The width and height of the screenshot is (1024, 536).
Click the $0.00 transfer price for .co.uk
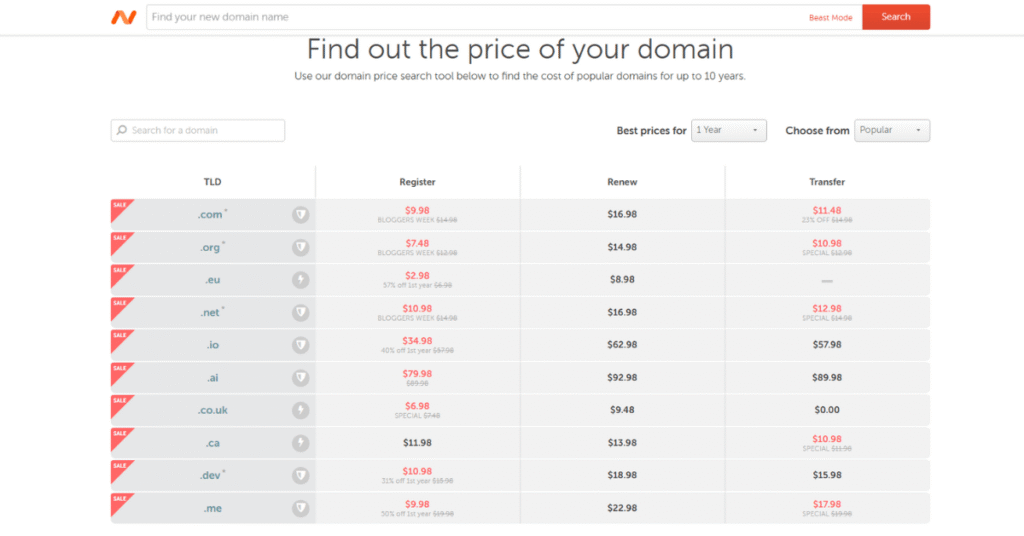(827, 410)
